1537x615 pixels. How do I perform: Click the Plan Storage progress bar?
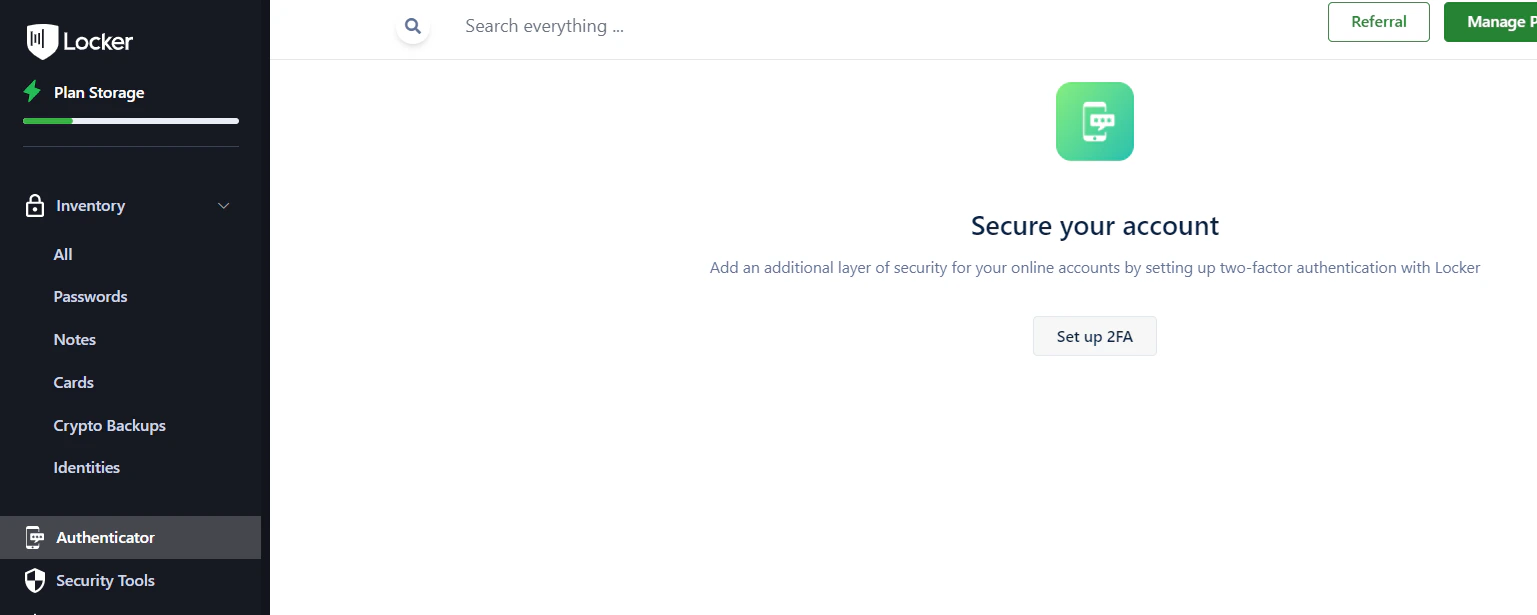pos(130,121)
